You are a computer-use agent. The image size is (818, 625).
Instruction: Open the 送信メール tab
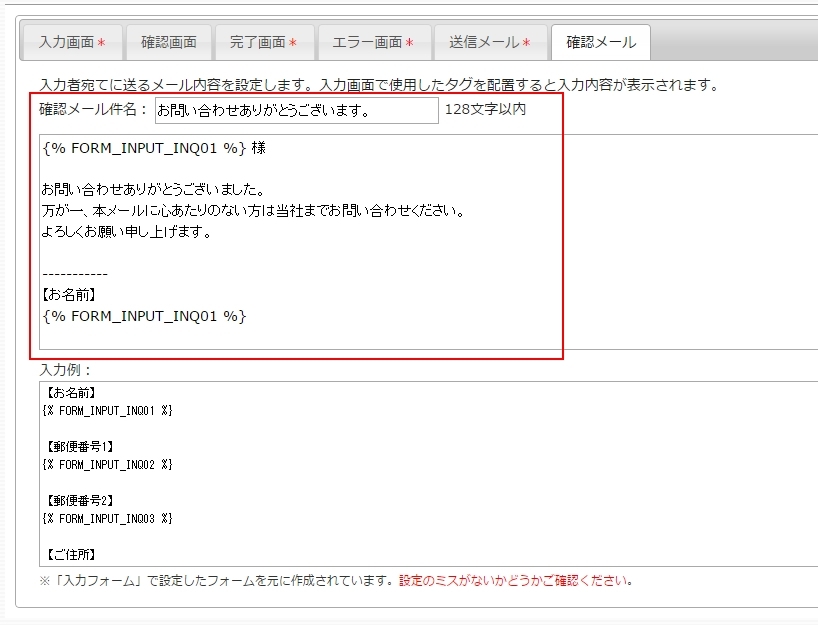[x=488, y=41]
